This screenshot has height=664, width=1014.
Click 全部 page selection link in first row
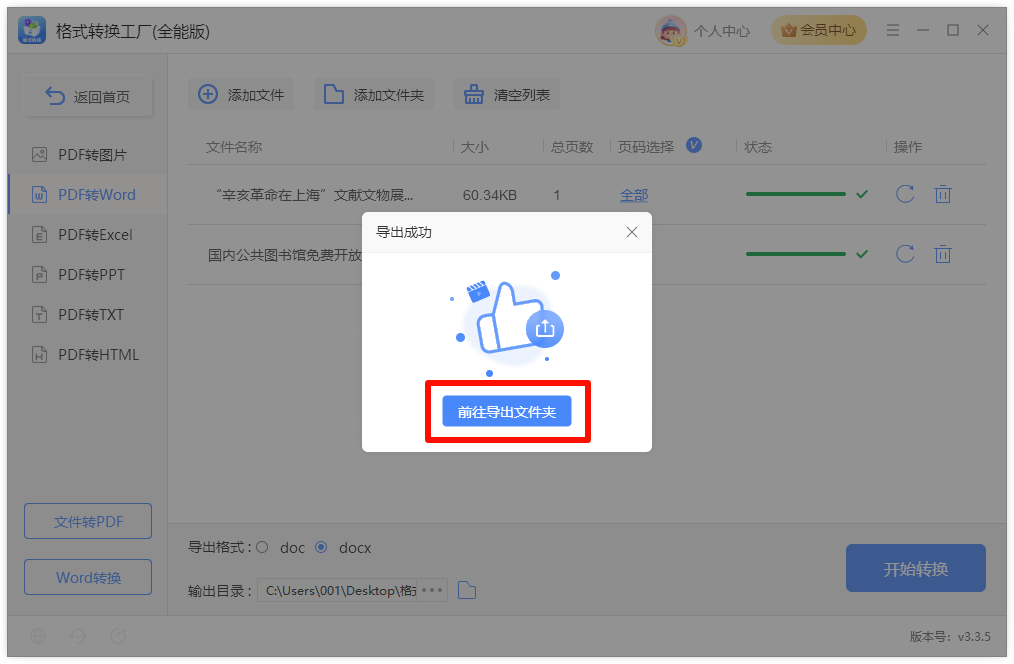coord(634,195)
